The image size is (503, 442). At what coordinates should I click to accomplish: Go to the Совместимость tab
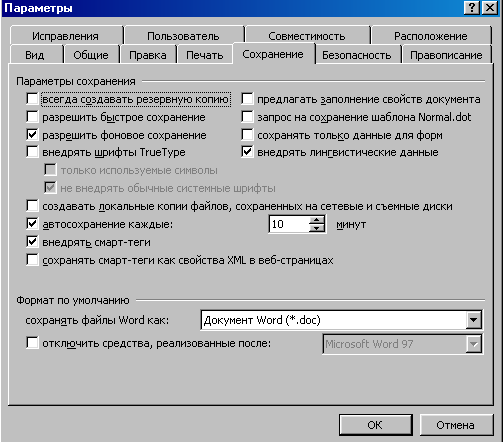[307, 36]
